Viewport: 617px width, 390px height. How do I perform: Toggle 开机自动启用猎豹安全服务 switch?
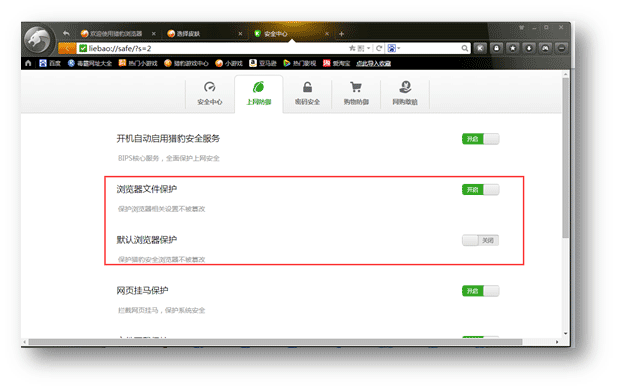click(480, 139)
